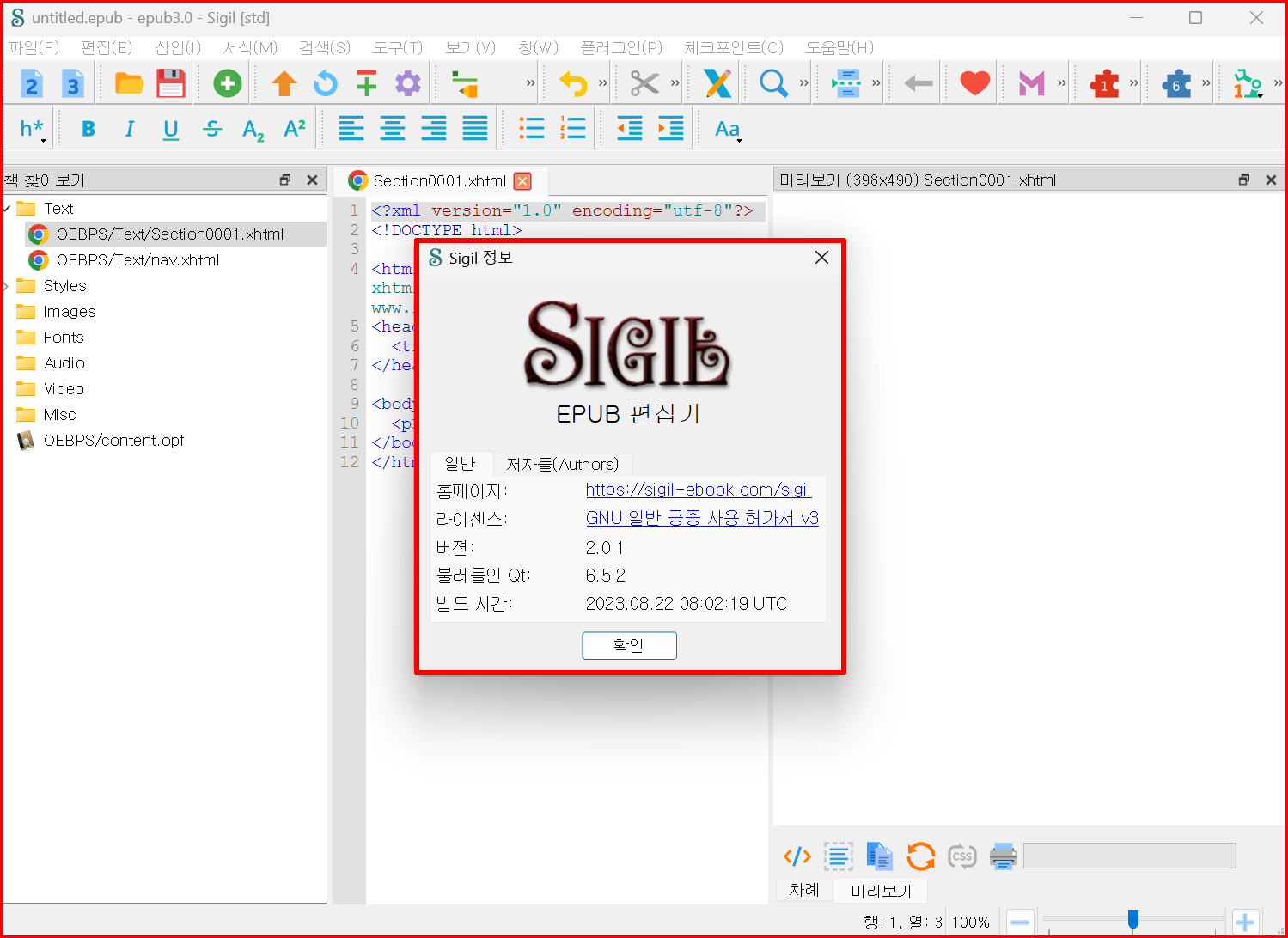
Task: Create a new EPUB2 book icon
Action: 32,83
